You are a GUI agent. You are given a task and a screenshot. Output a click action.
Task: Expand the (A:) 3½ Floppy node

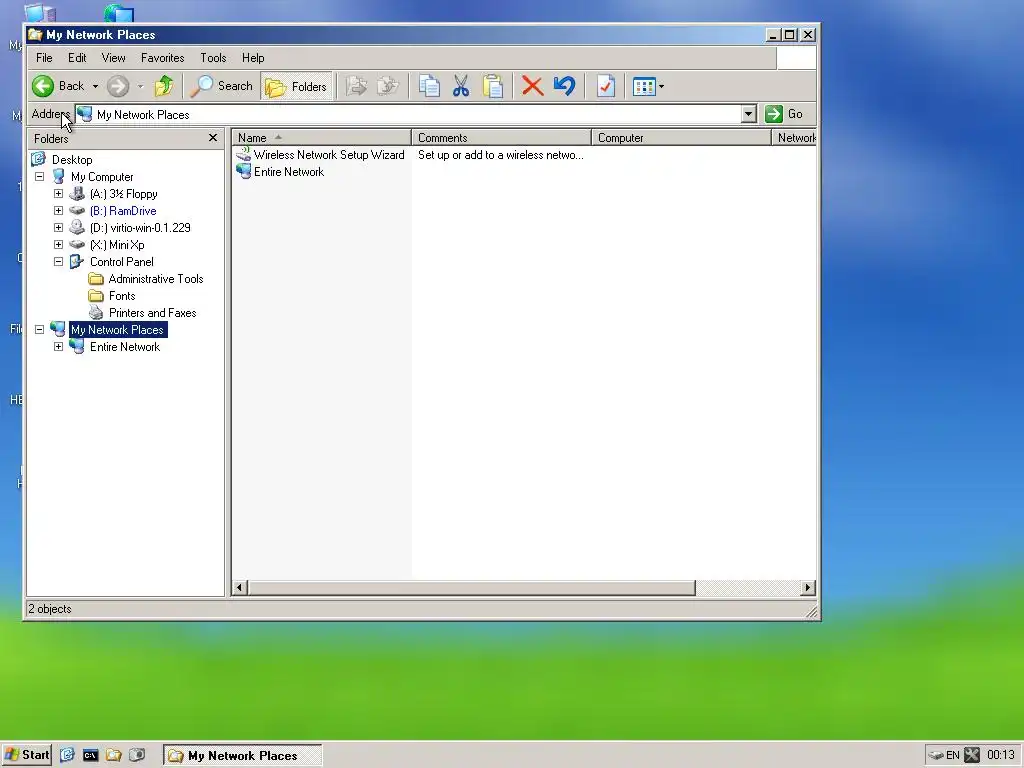59,194
